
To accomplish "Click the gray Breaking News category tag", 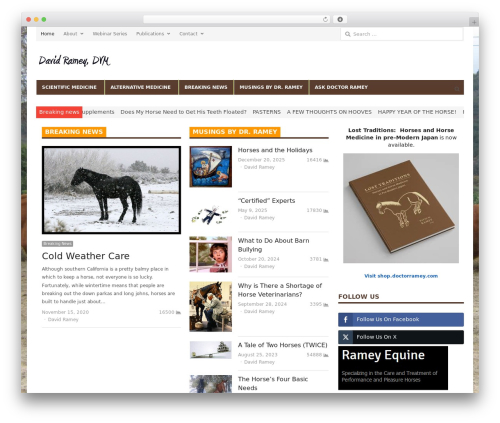I will (x=57, y=244).
